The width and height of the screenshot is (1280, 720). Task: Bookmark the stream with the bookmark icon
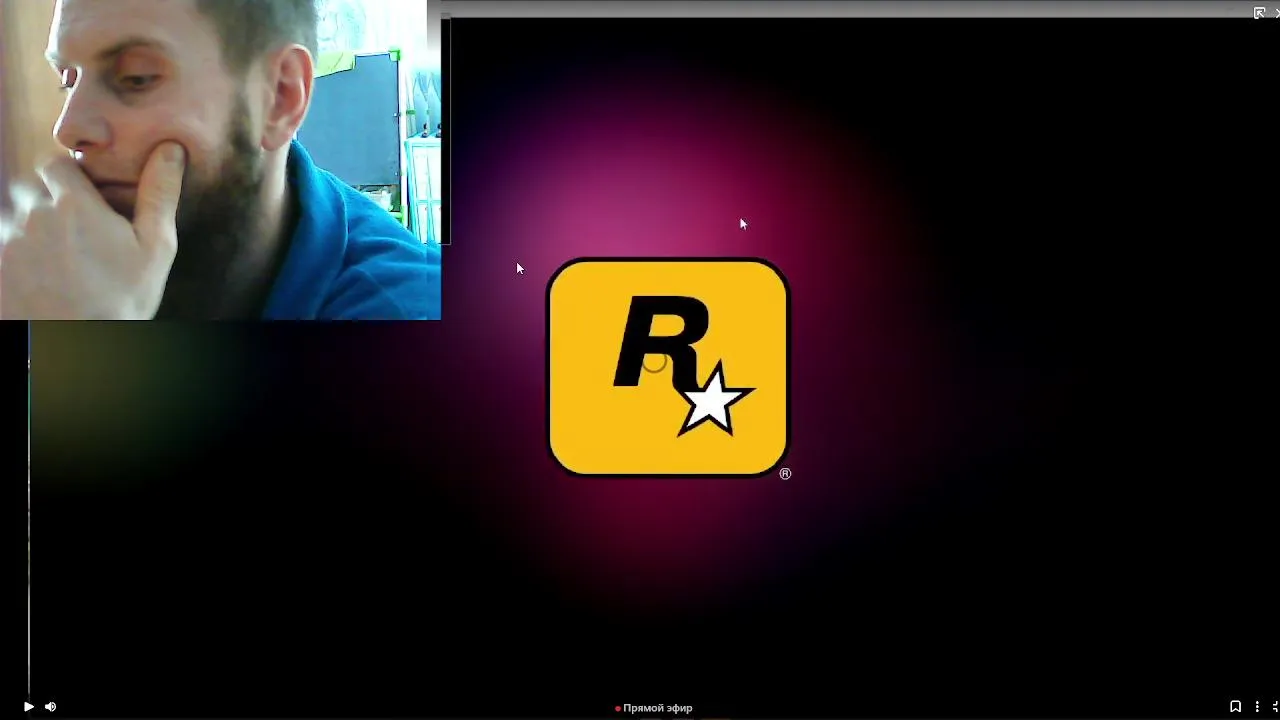(x=1235, y=707)
